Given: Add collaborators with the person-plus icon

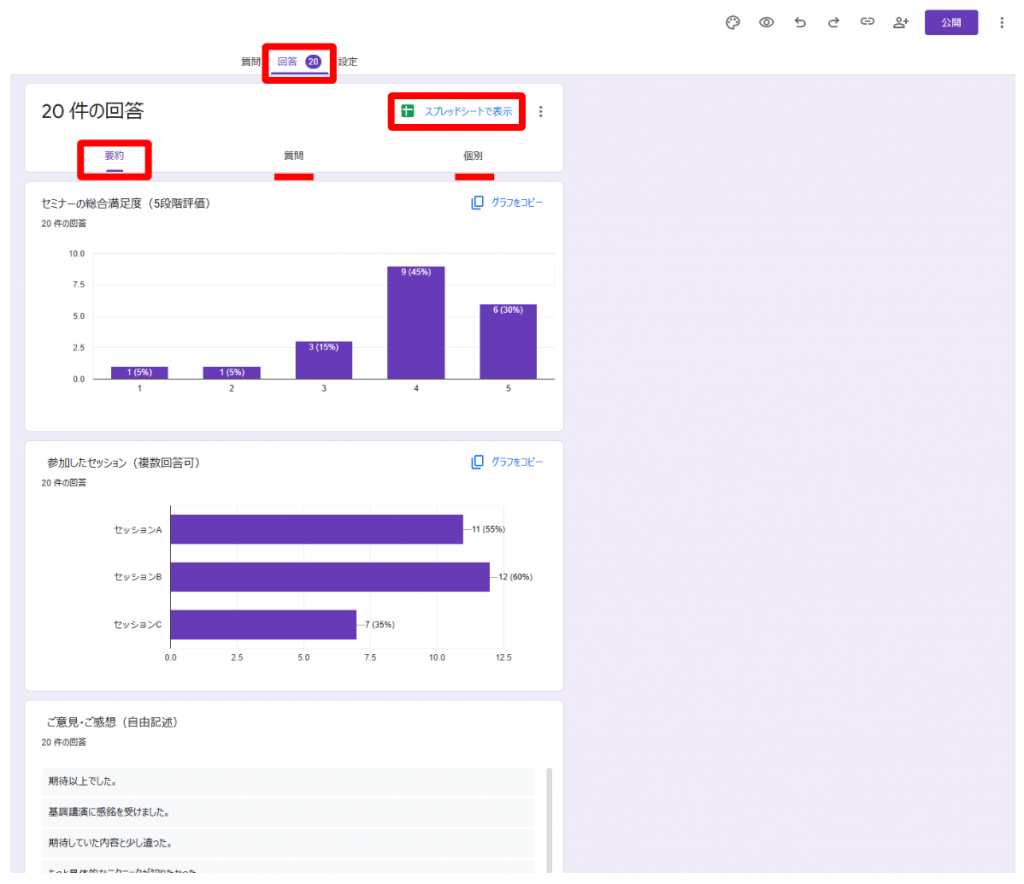Looking at the screenshot, I should coord(900,22).
